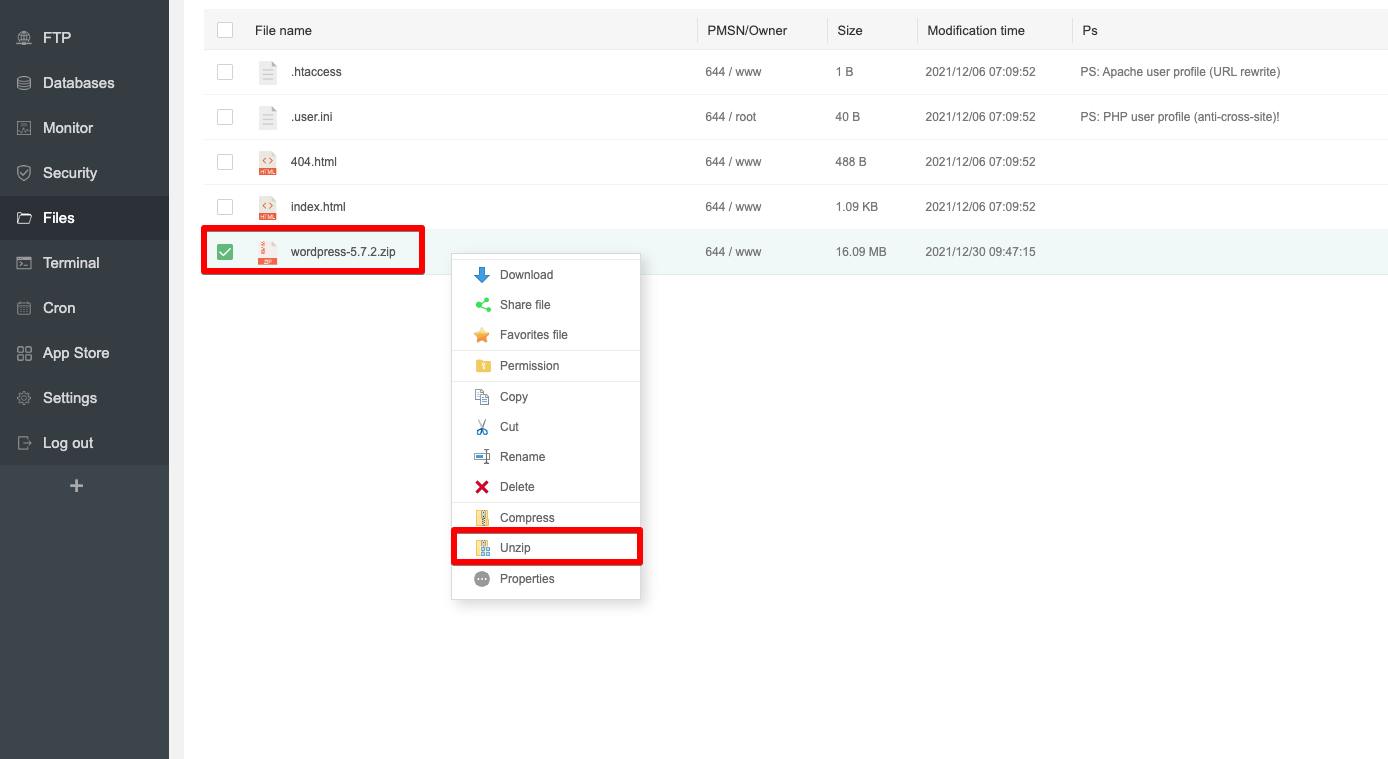Image resolution: width=1388 pixels, height=759 pixels.
Task: Go to the Databases section label
Action: point(79,83)
